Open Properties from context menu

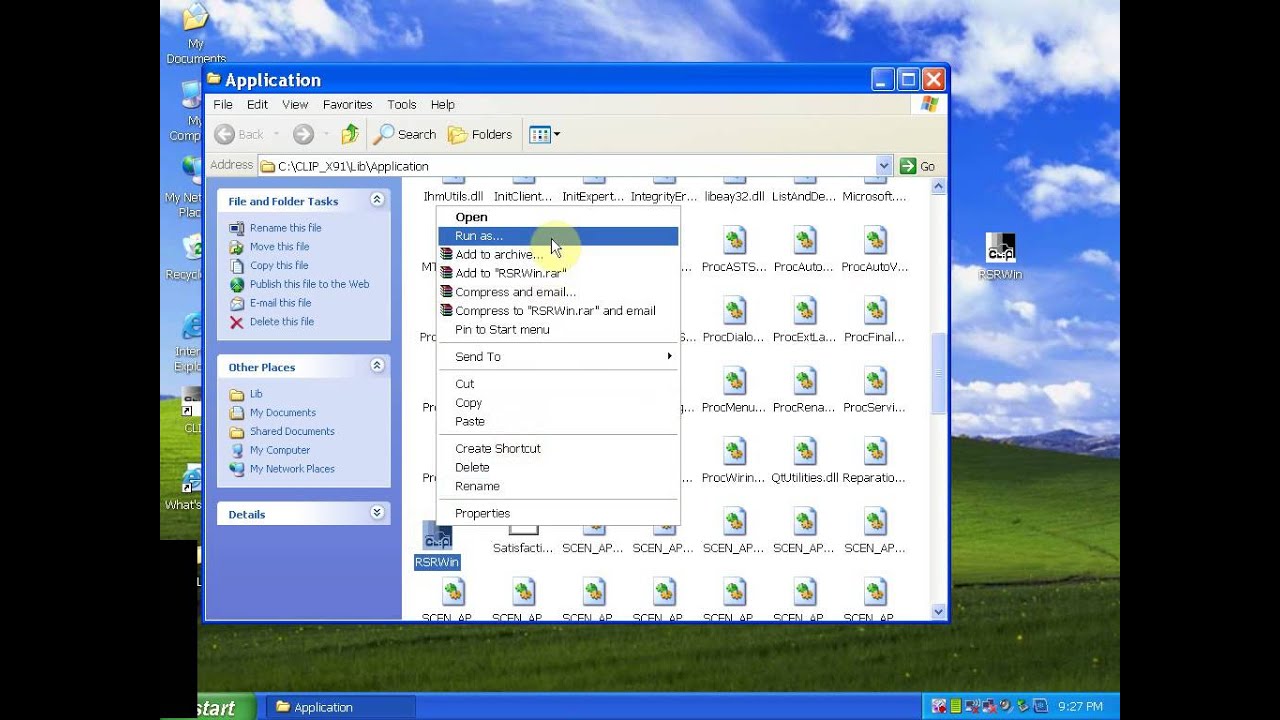point(558,513)
